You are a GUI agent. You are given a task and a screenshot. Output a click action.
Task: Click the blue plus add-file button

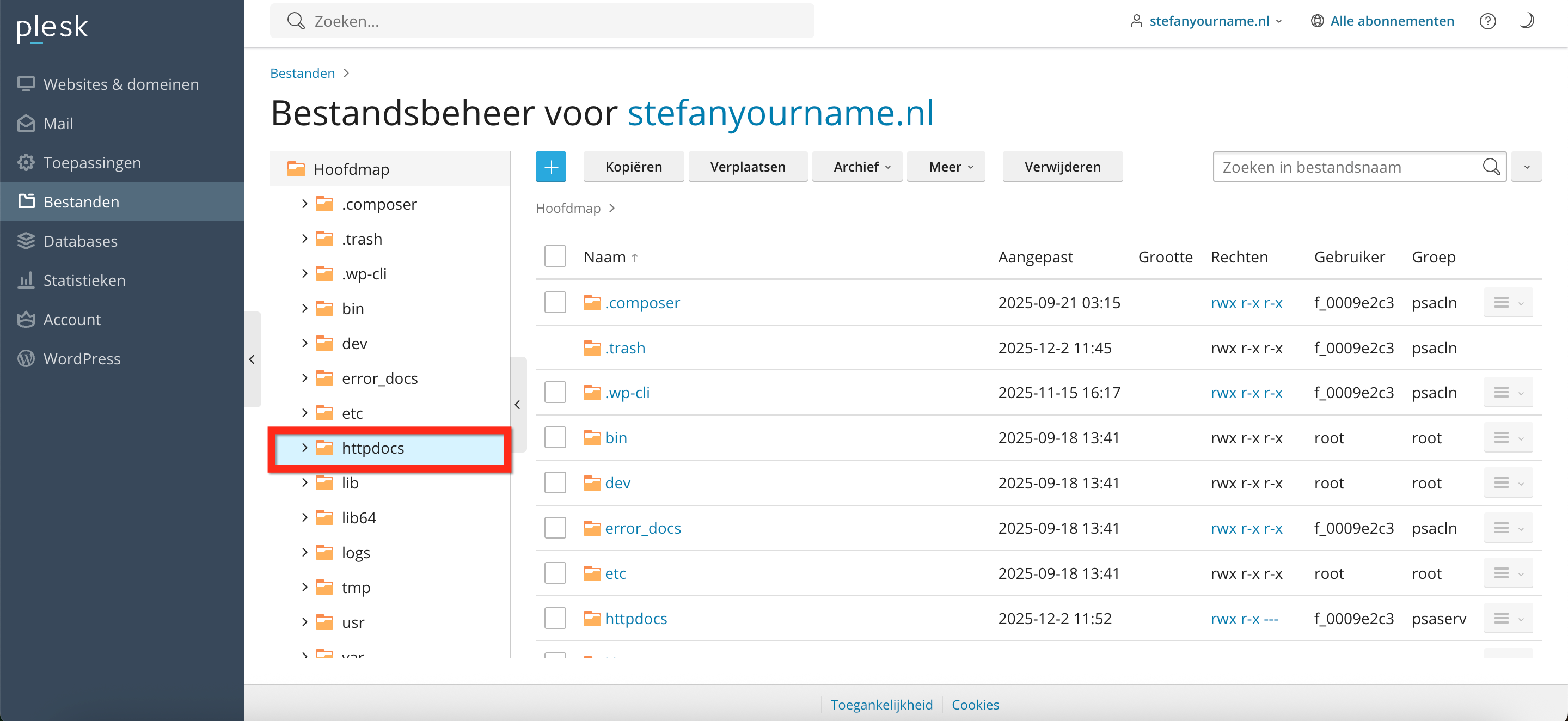point(550,167)
